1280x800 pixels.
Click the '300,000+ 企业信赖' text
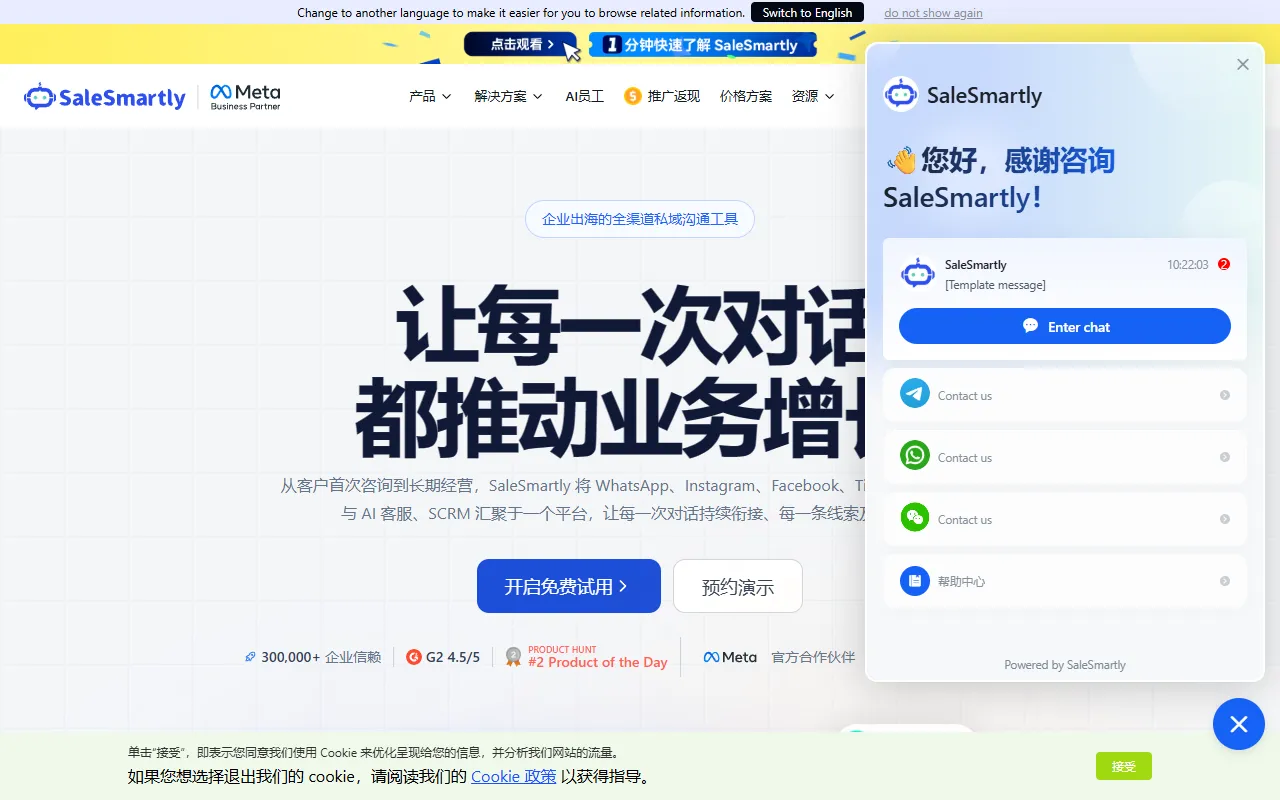[321, 657]
